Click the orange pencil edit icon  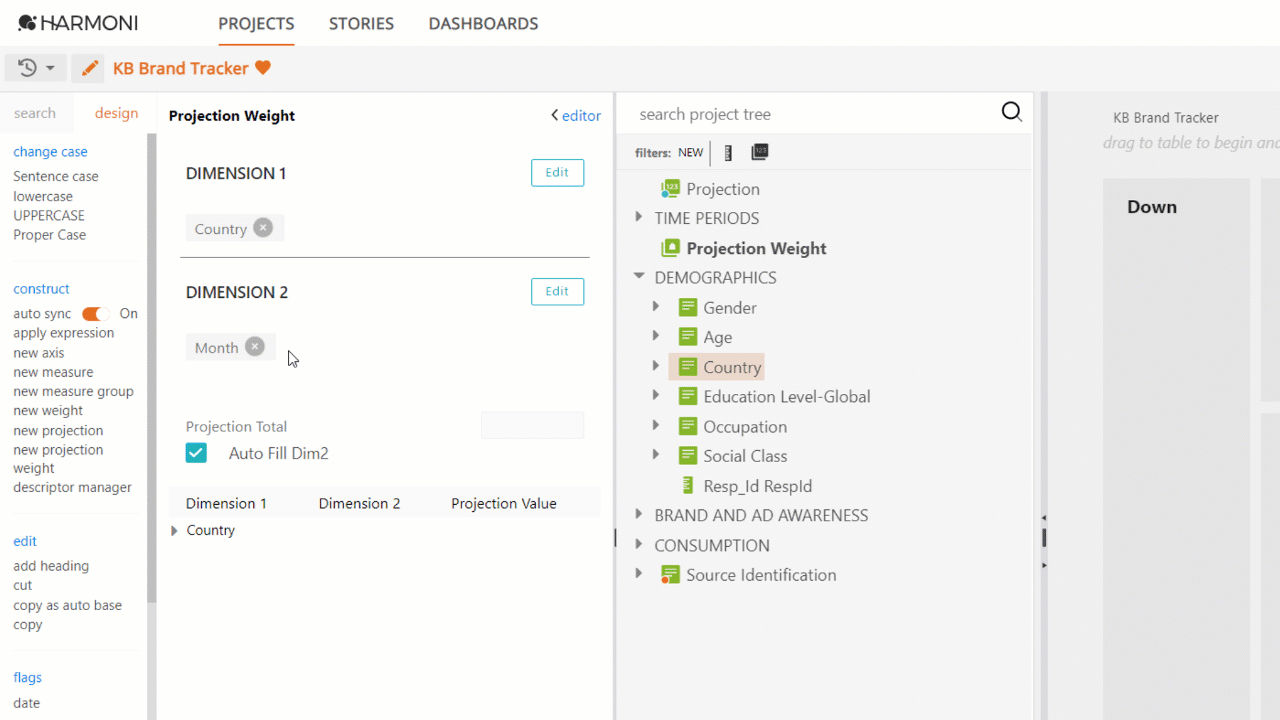90,68
